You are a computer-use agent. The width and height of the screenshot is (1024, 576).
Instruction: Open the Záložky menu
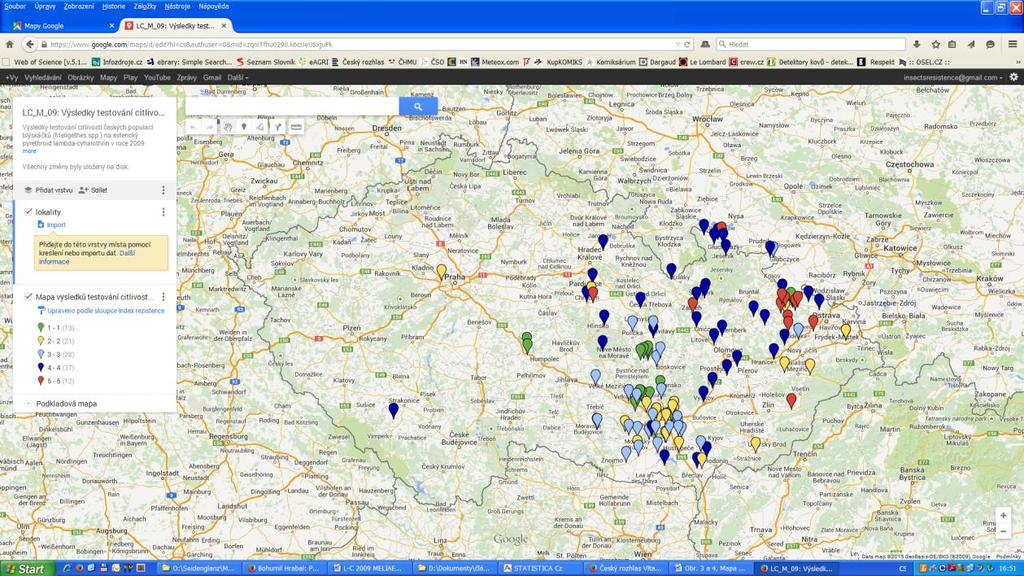[x=145, y=6]
